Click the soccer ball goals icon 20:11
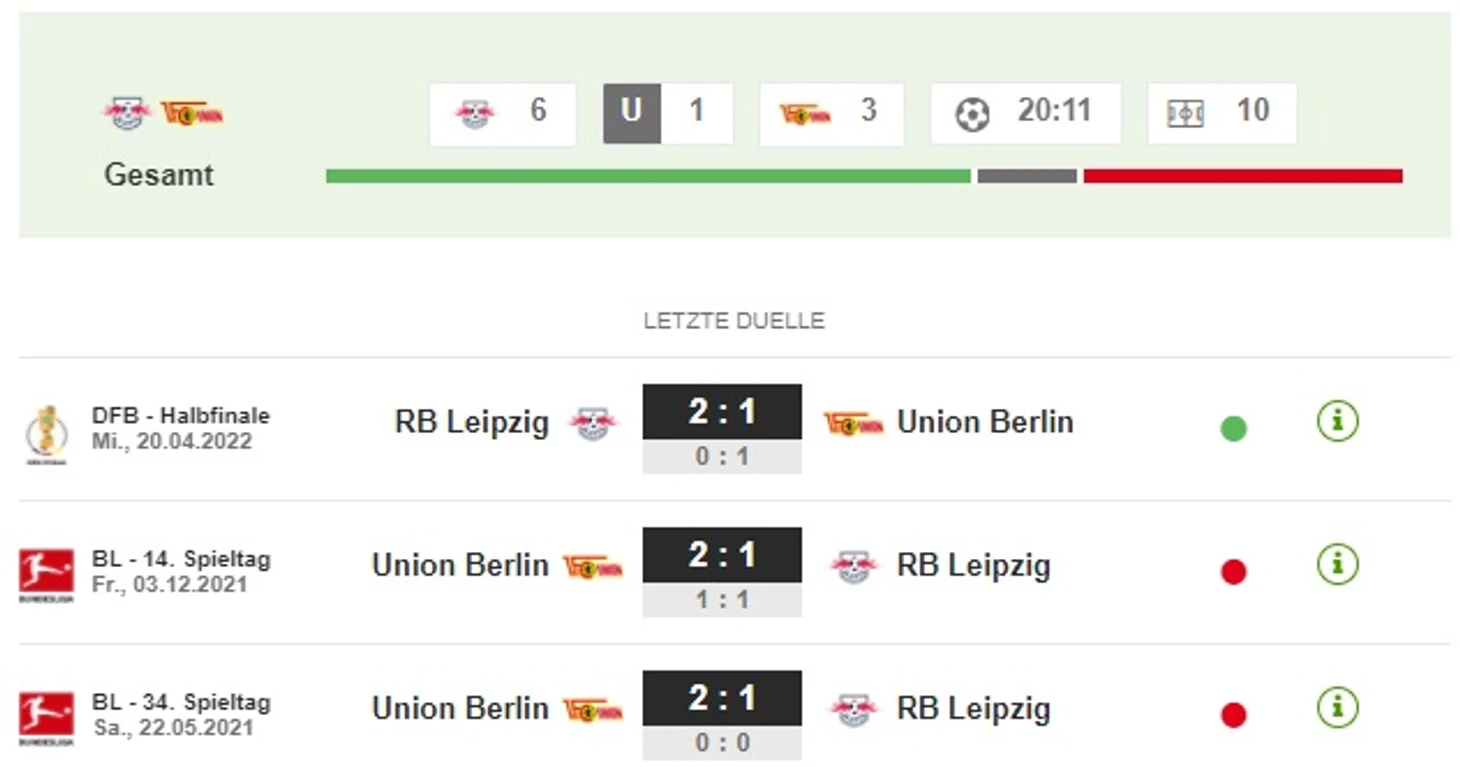This screenshot has width=1460, height=767. (972, 115)
